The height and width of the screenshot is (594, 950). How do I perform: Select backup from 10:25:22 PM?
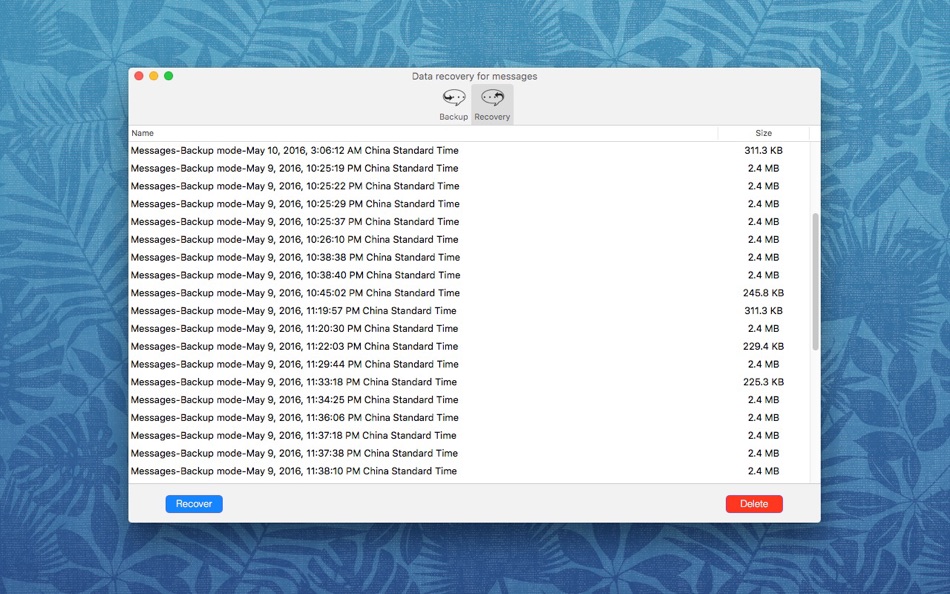(470, 186)
